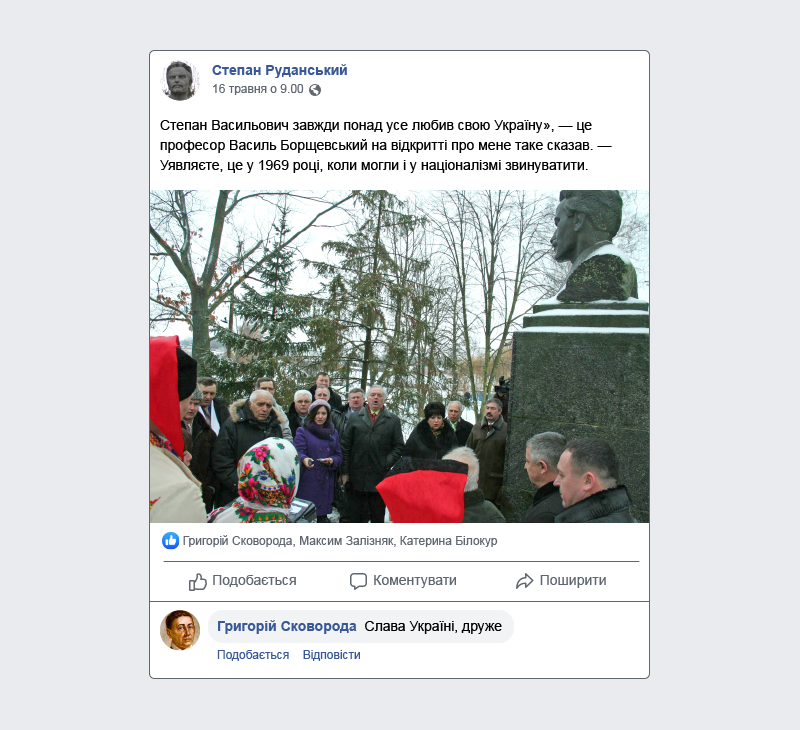The width and height of the screenshot is (800, 730).
Task: Open Григорій Сковорода commenter avatar
Action: [180, 630]
